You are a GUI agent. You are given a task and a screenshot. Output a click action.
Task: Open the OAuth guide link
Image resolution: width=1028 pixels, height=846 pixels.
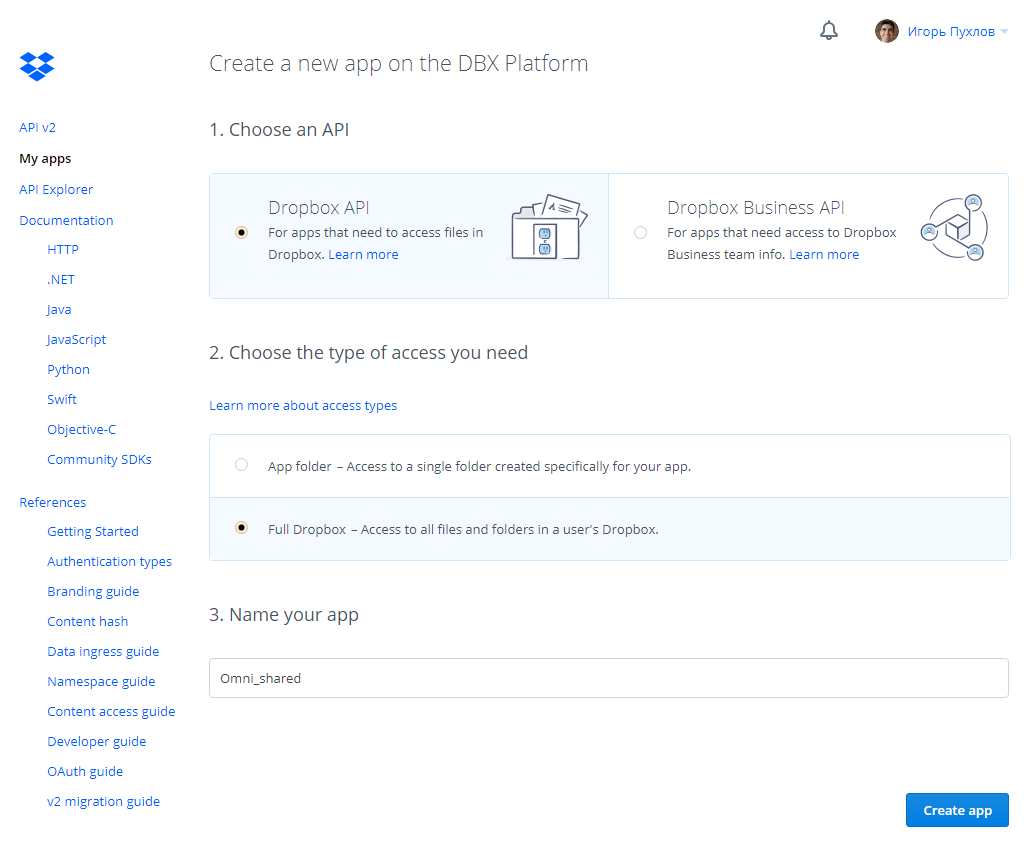pyautogui.click(x=85, y=772)
